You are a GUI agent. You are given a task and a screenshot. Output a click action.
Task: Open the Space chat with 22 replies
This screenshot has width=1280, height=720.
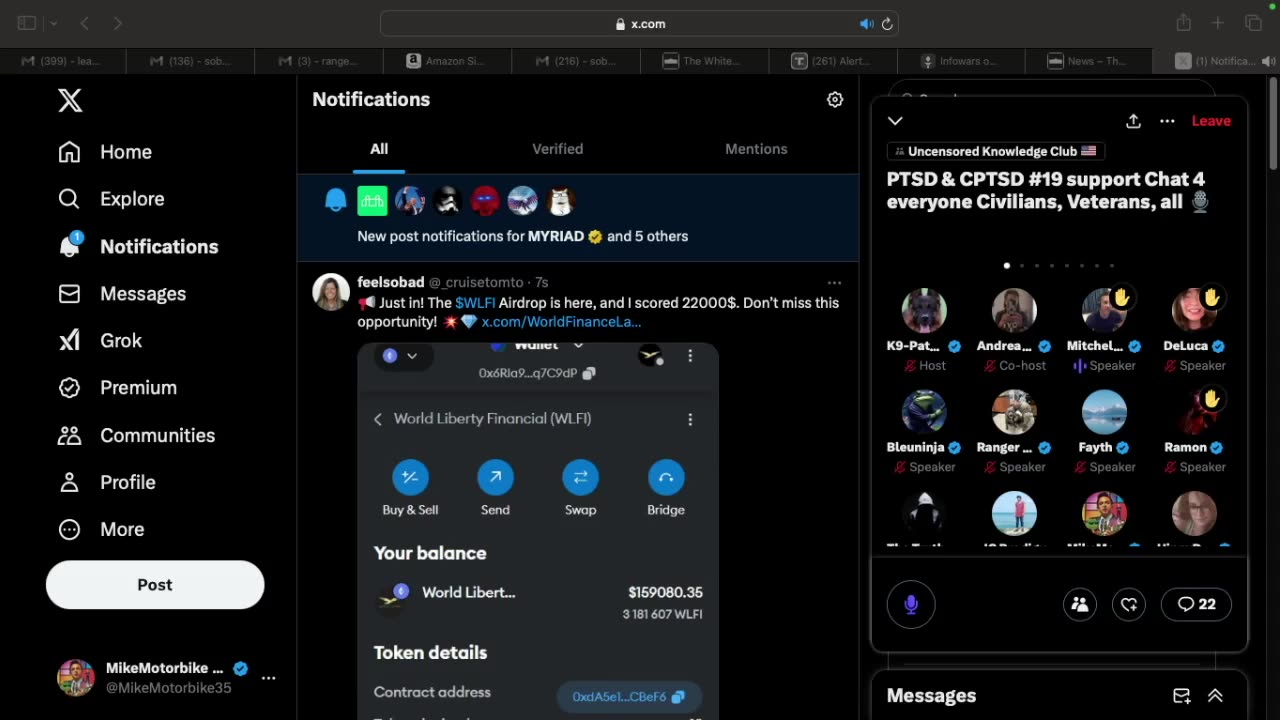click(x=1197, y=604)
